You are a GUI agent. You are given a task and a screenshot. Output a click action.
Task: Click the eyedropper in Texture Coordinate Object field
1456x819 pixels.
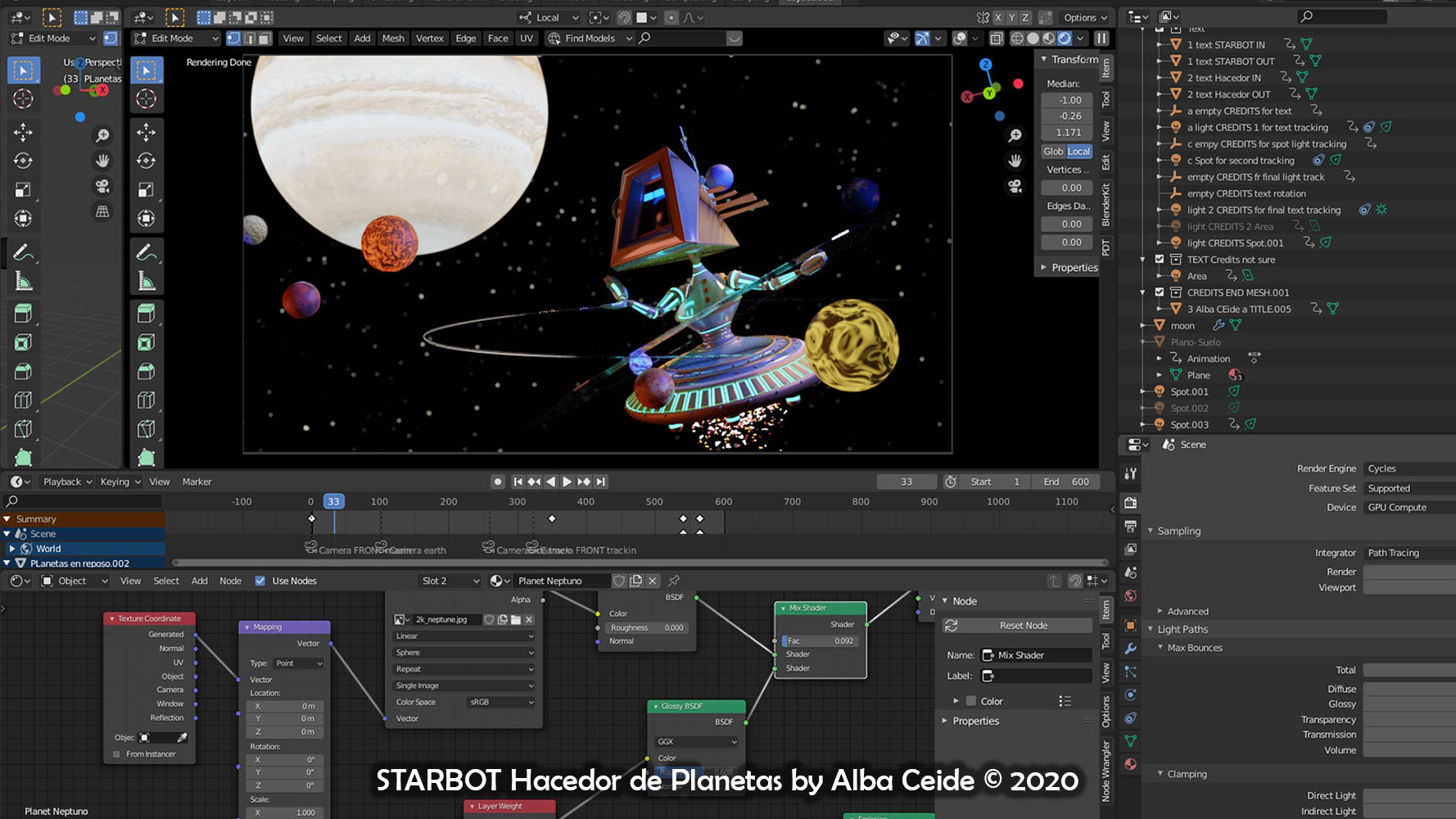(182, 737)
